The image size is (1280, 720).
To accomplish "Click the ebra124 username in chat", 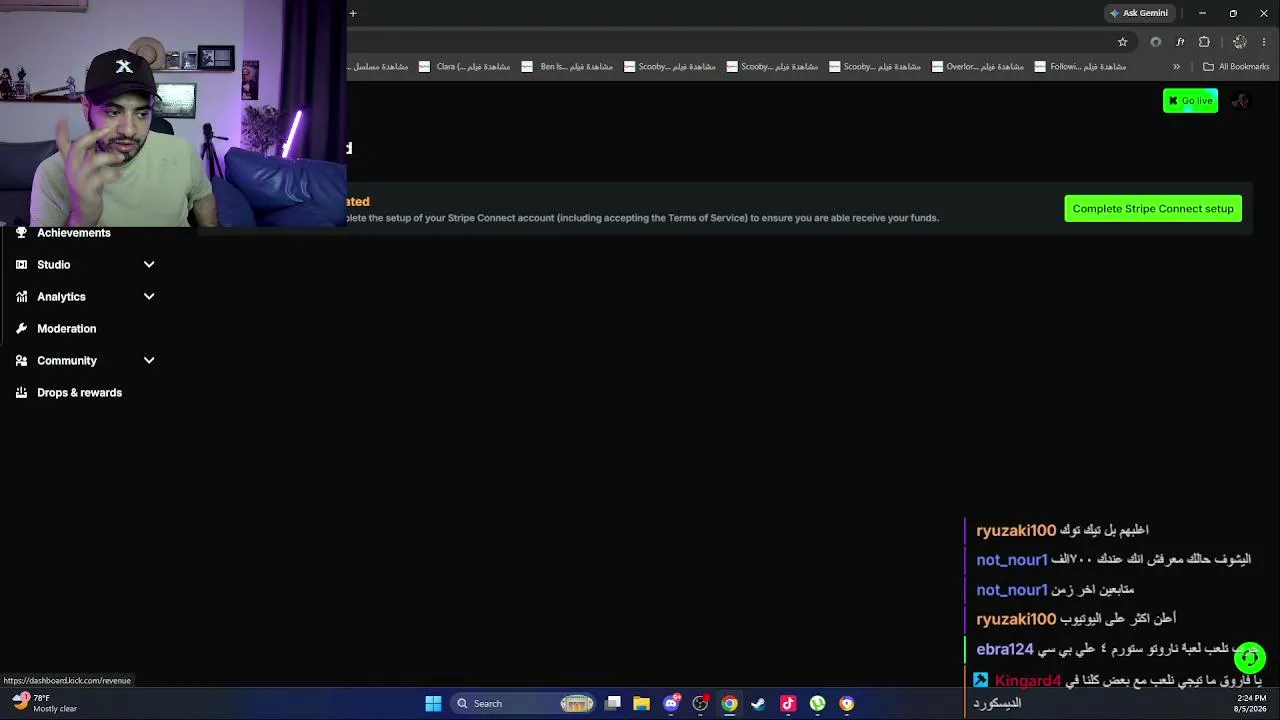I will click(x=1005, y=650).
